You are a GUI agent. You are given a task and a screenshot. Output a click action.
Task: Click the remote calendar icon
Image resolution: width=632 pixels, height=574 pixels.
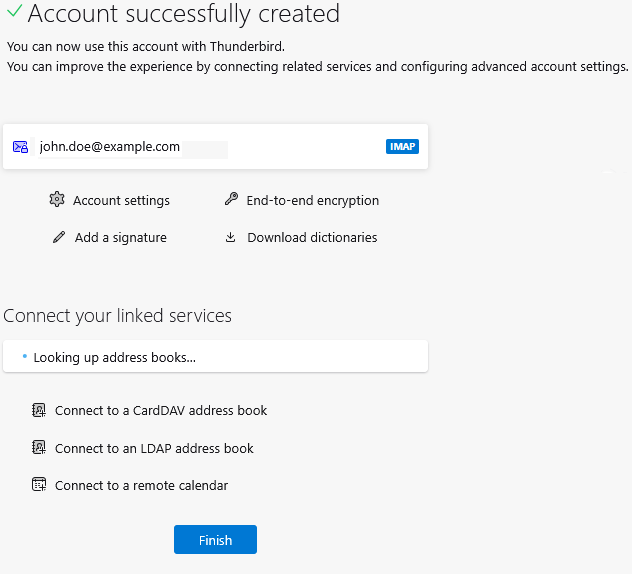click(x=39, y=485)
